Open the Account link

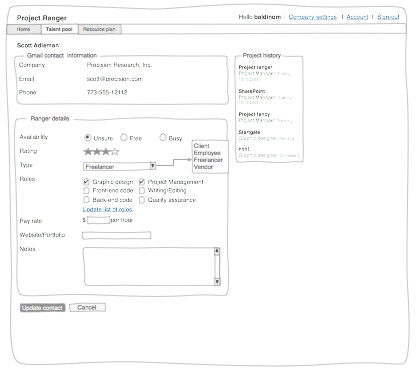(357, 17)
